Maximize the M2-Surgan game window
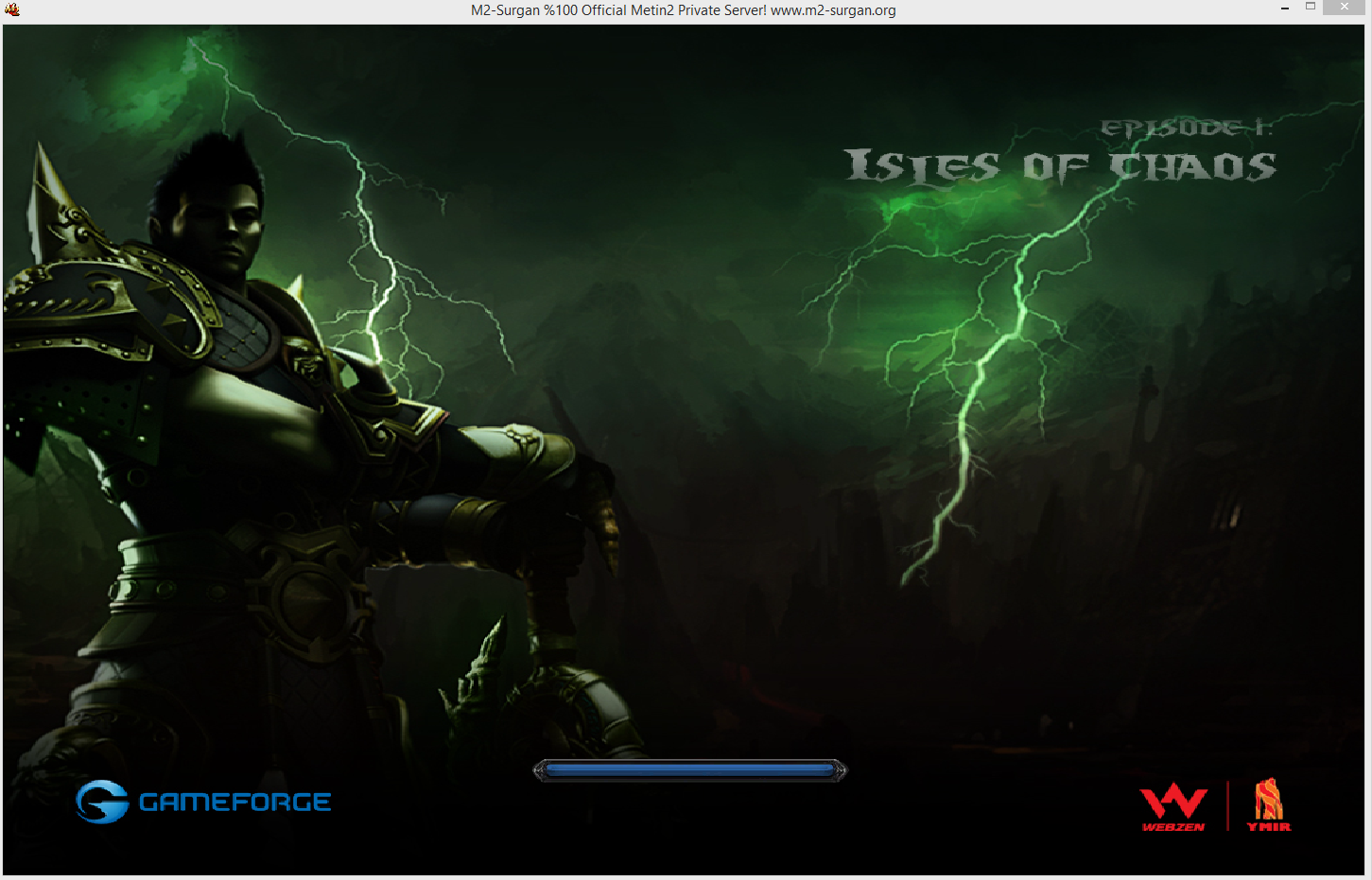 tap(1311, 8)
